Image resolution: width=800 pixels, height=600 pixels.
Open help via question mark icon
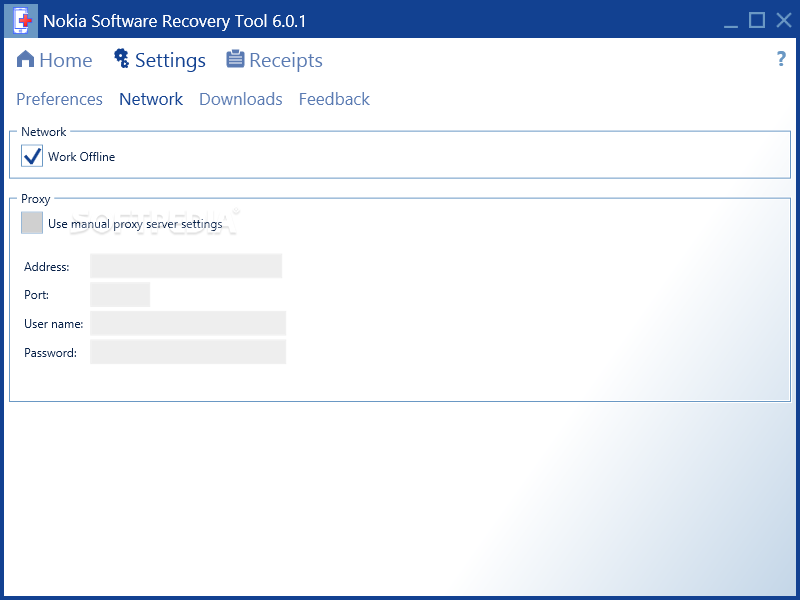781,59
